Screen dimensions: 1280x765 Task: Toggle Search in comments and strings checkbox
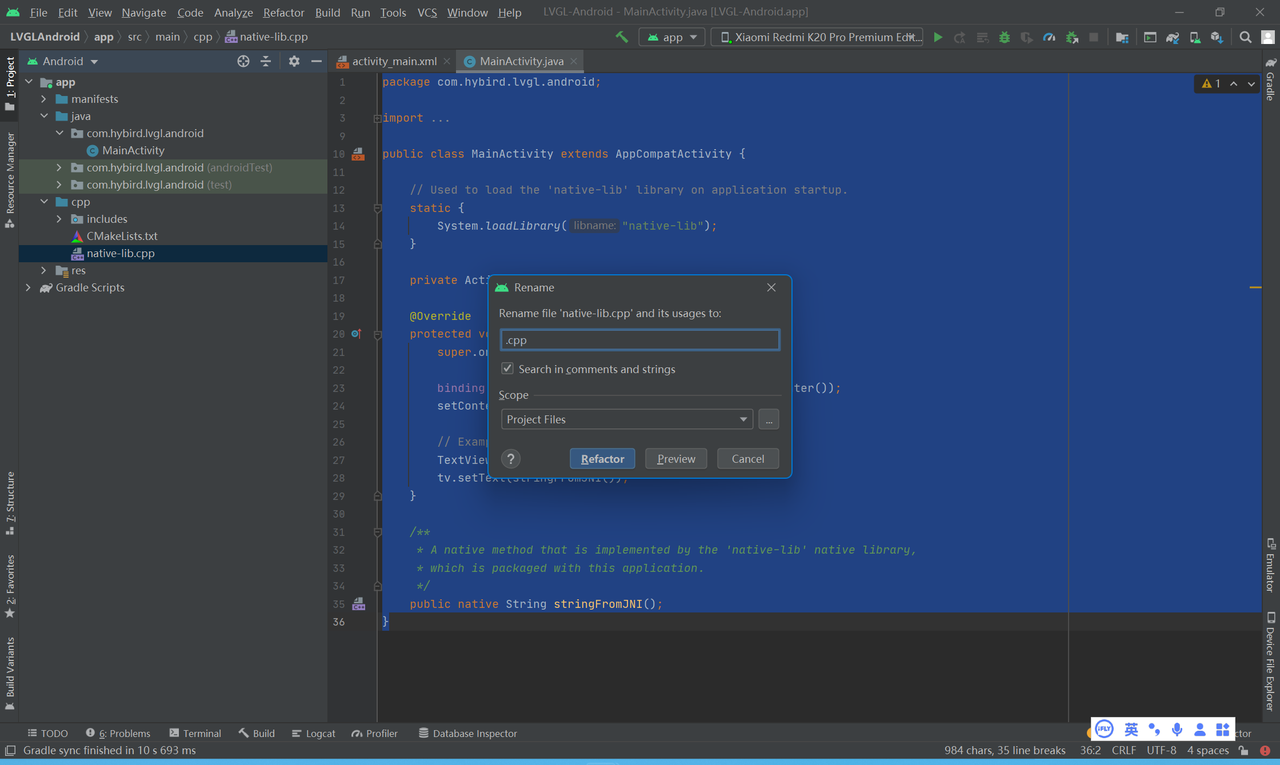tap(507, 369)
